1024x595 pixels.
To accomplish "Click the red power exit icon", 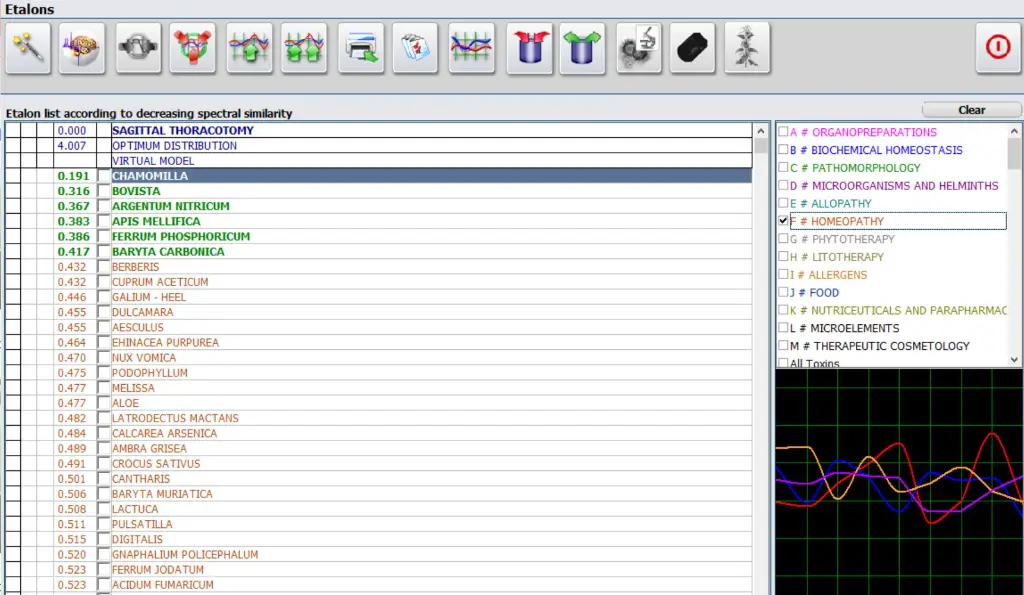I will [998, 48].
